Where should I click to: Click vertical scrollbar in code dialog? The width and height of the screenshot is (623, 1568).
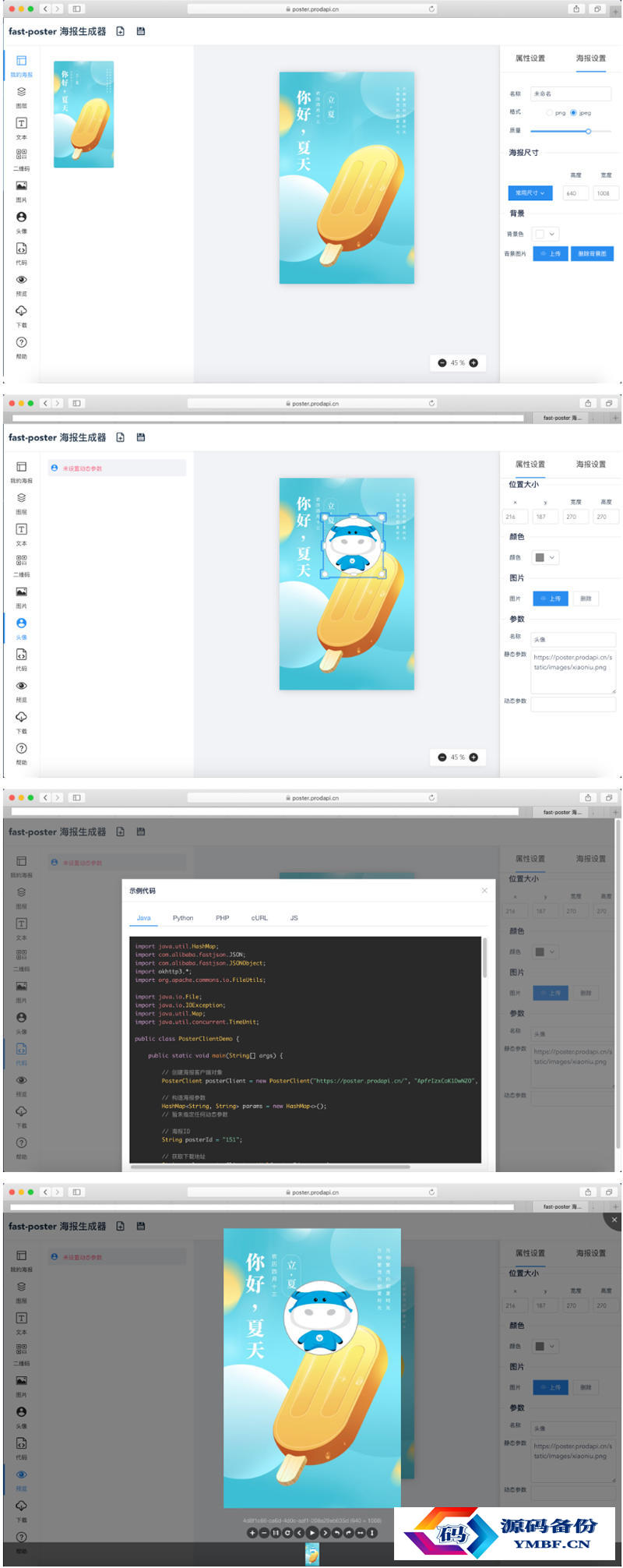[x=484, y=959]
